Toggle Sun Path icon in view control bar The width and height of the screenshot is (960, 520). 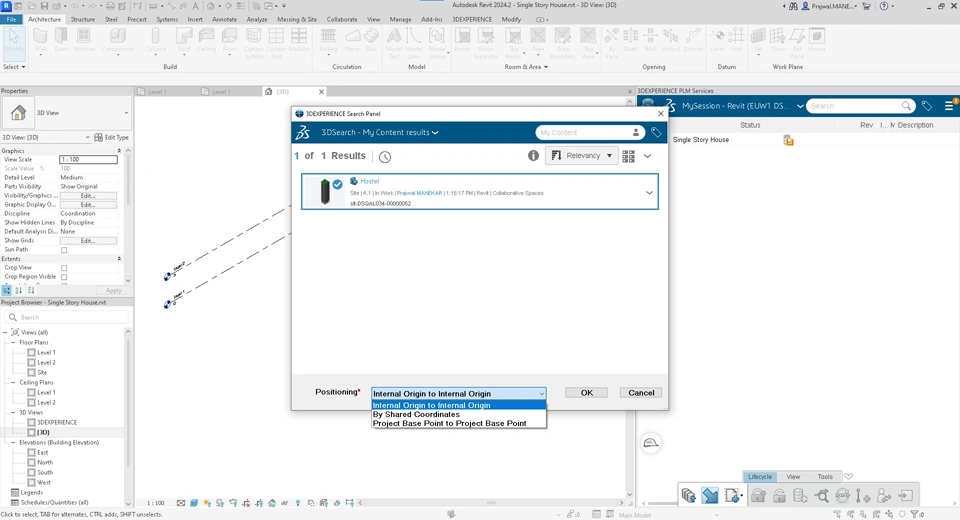(x=207, y=503)
